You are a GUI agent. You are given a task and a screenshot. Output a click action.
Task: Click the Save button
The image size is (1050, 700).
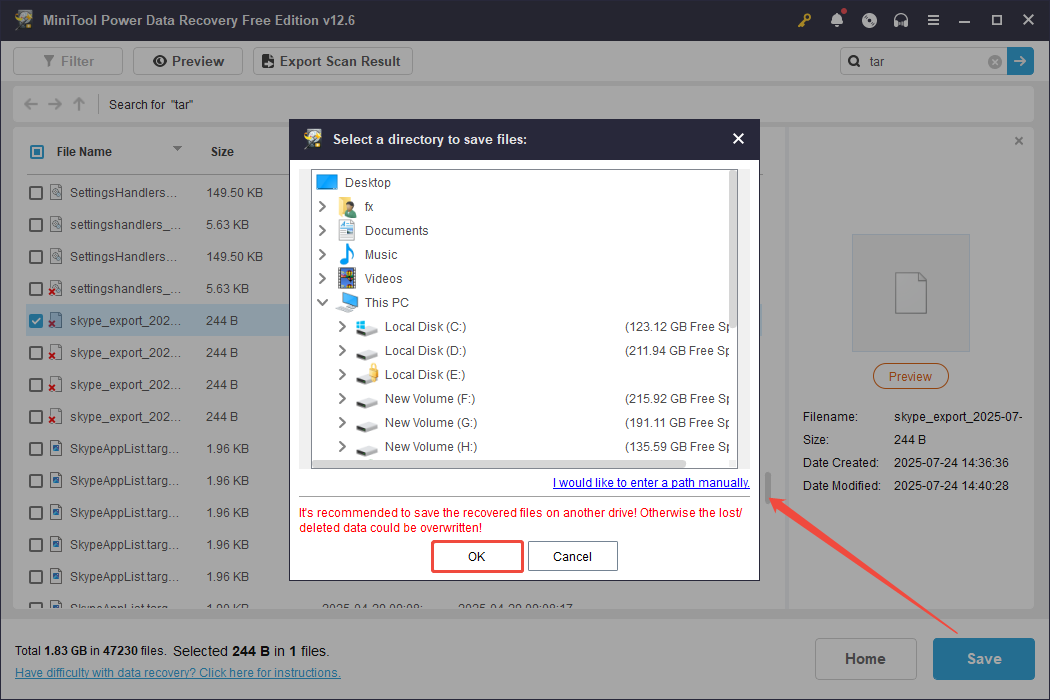click(983, 659)
